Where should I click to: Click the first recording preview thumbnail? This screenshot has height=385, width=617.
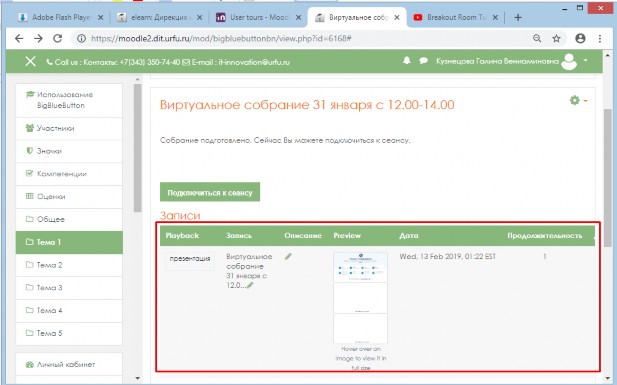click(x=360, y=267)
